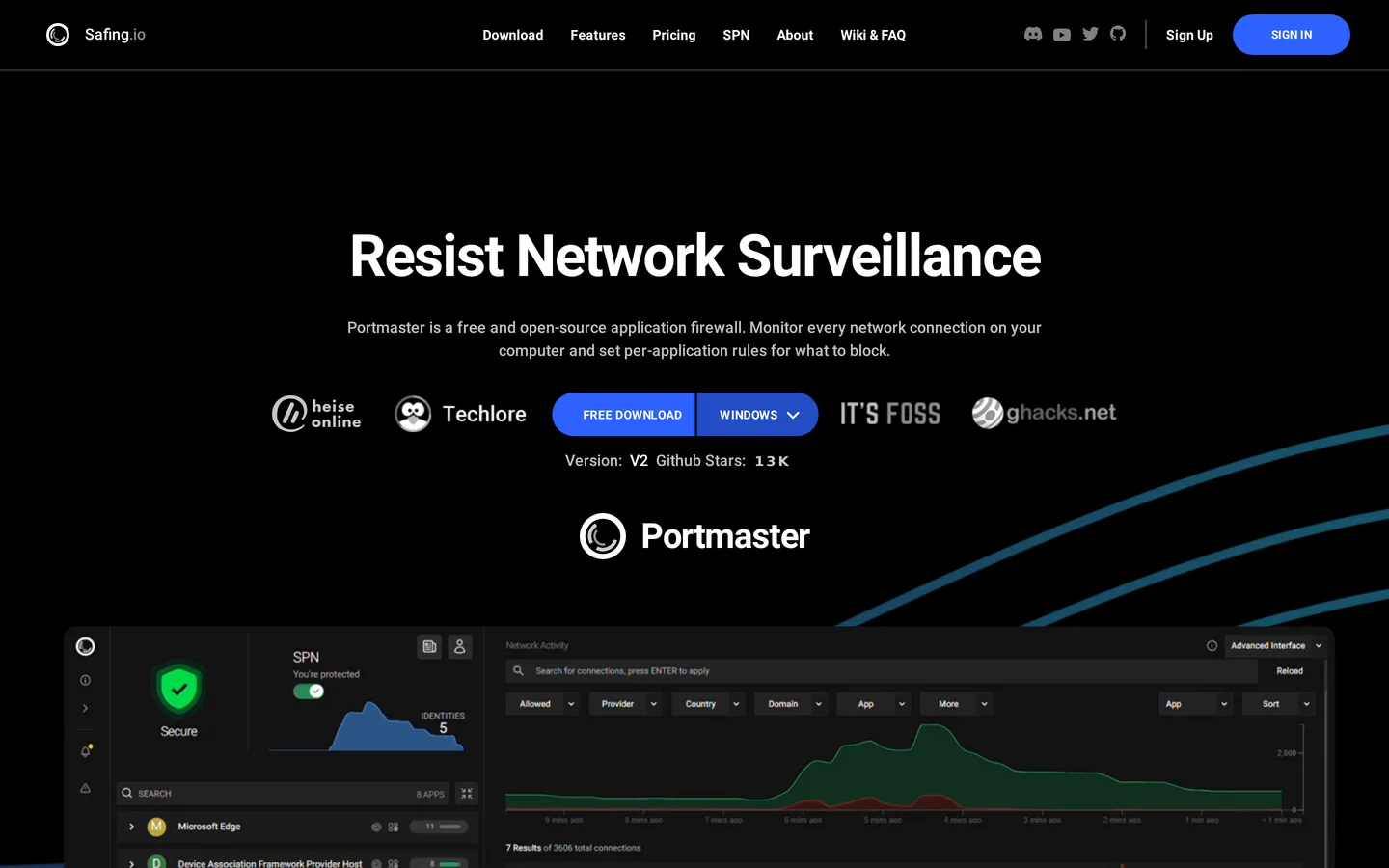
Task: Open the About menu item
Action: pos(795,35)
